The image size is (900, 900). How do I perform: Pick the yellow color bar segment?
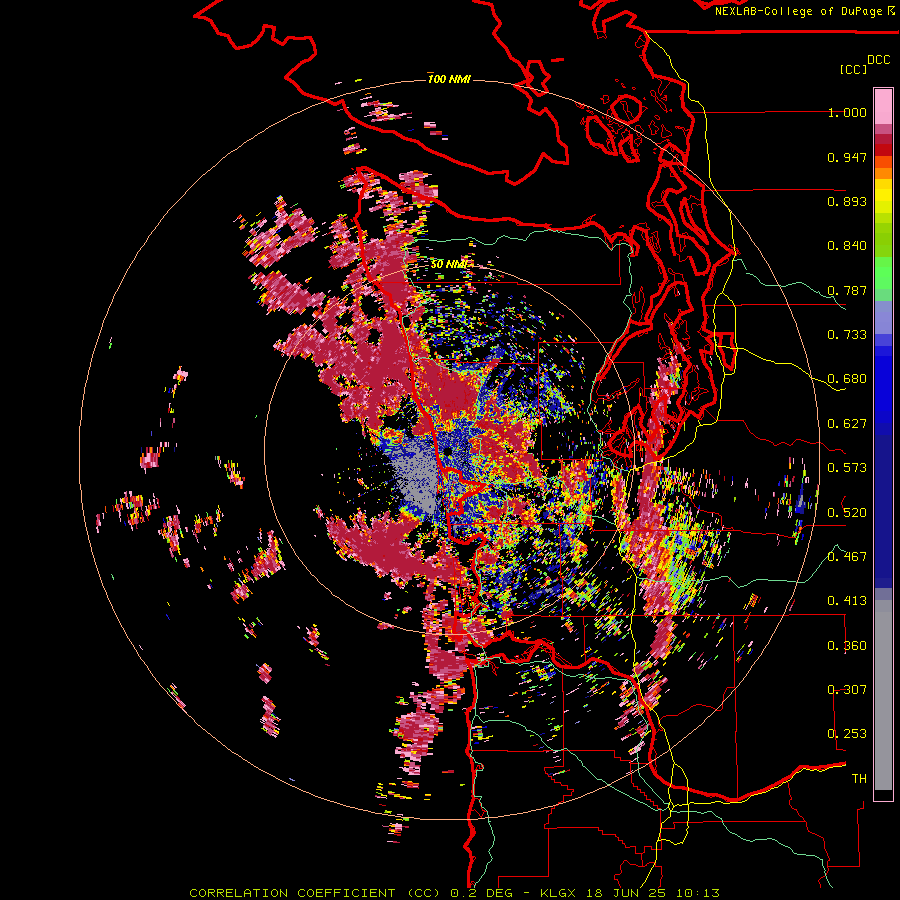(883, 196)
